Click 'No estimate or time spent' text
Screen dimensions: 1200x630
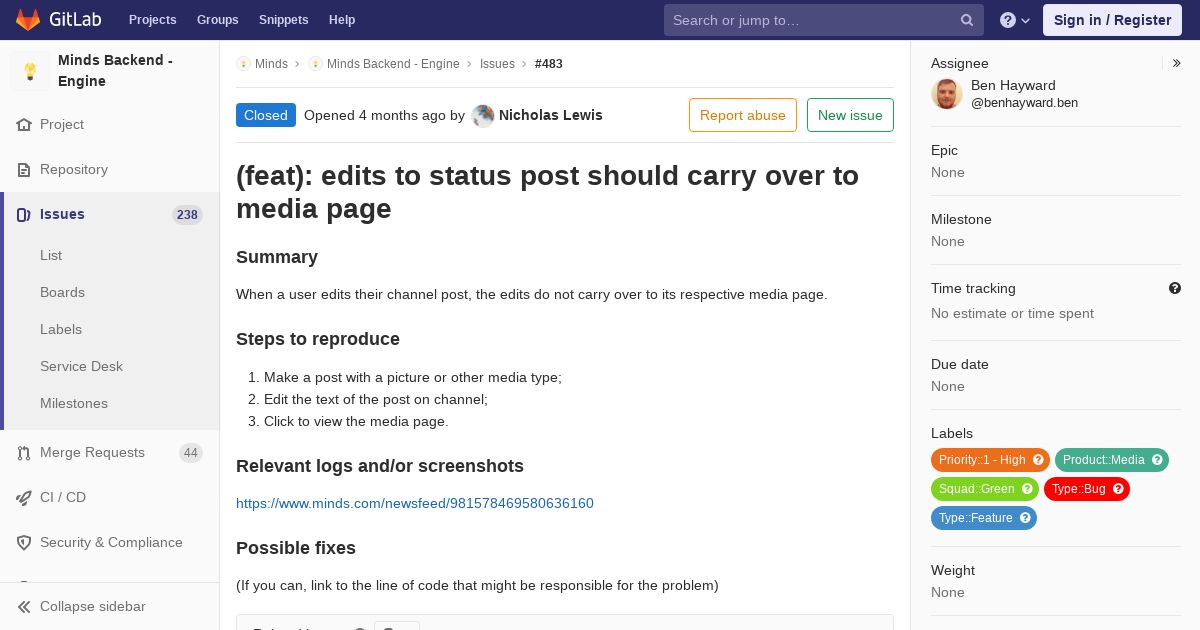pyautogui.click(x=1012, y=313)
